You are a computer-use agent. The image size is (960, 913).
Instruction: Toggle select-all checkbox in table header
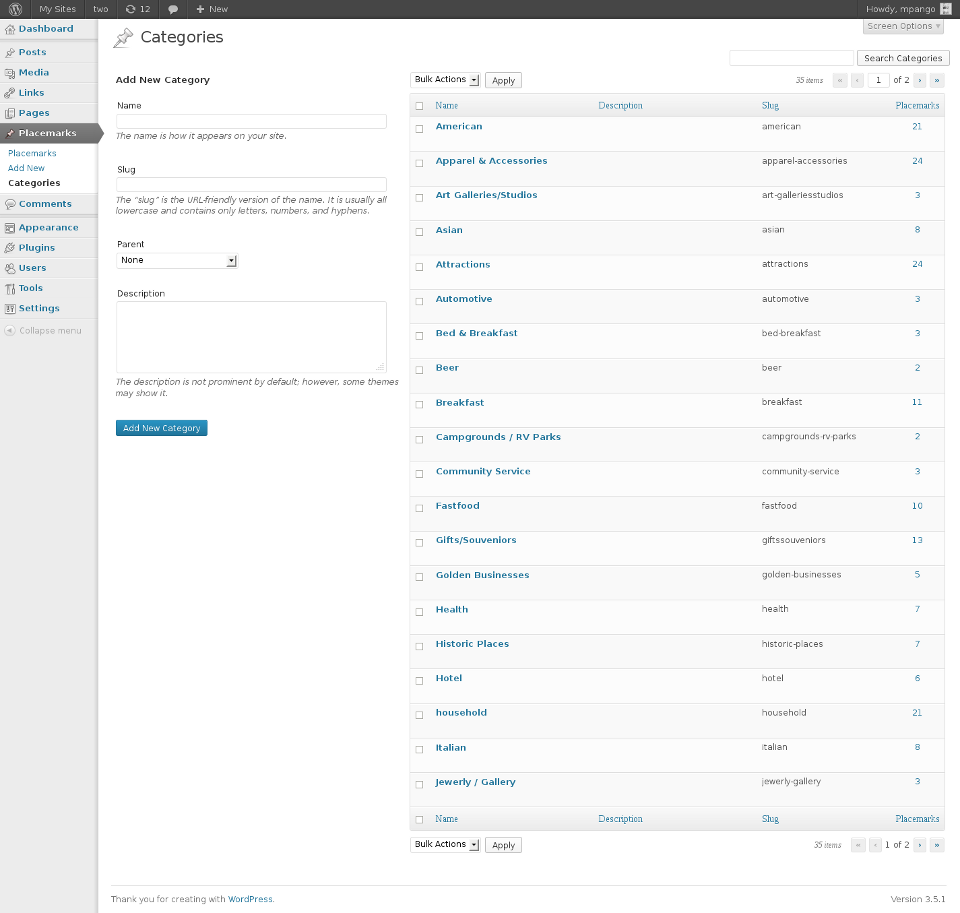pyautogui.click(x=419, y=106)
